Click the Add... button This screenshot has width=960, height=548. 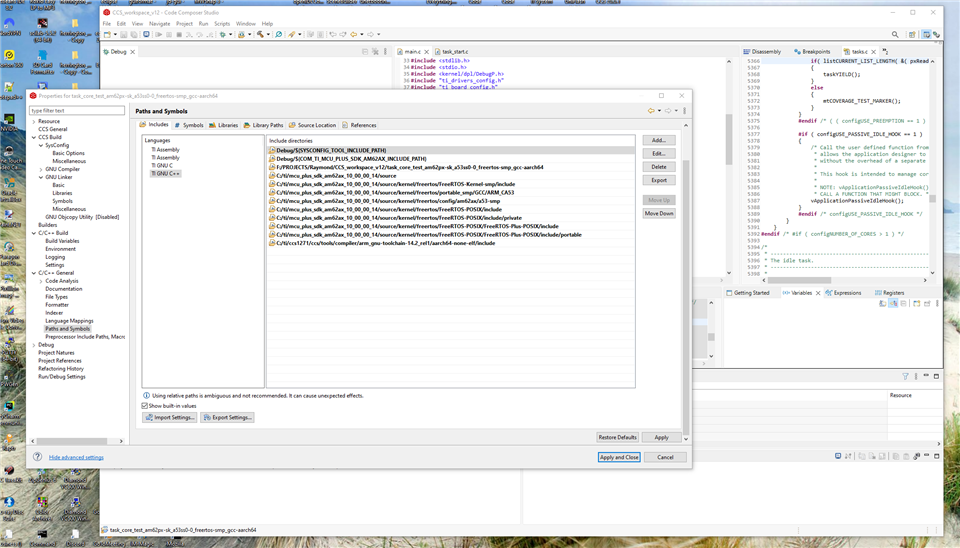coord(659,140)
